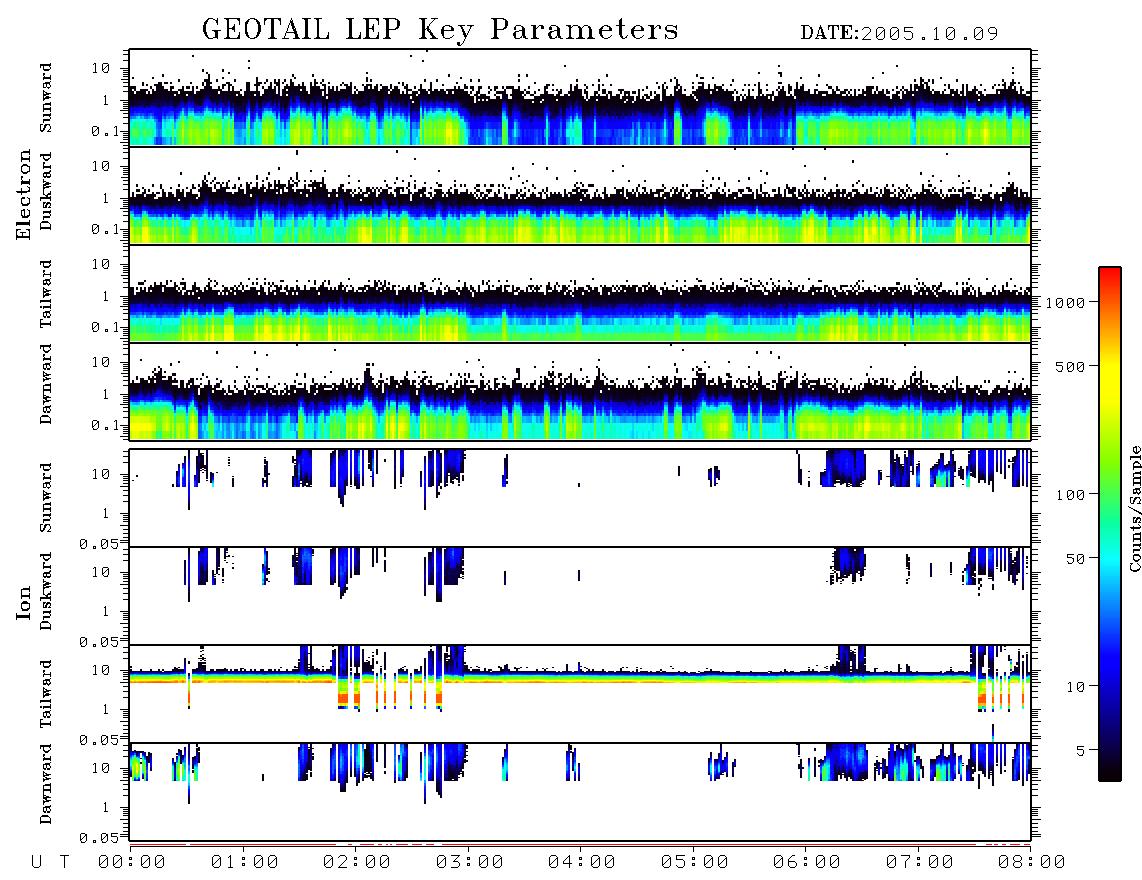The image size is (1142, 880).
Task: Click the Electron Duskward spectrogram panel
Action: tap(580, 196)
